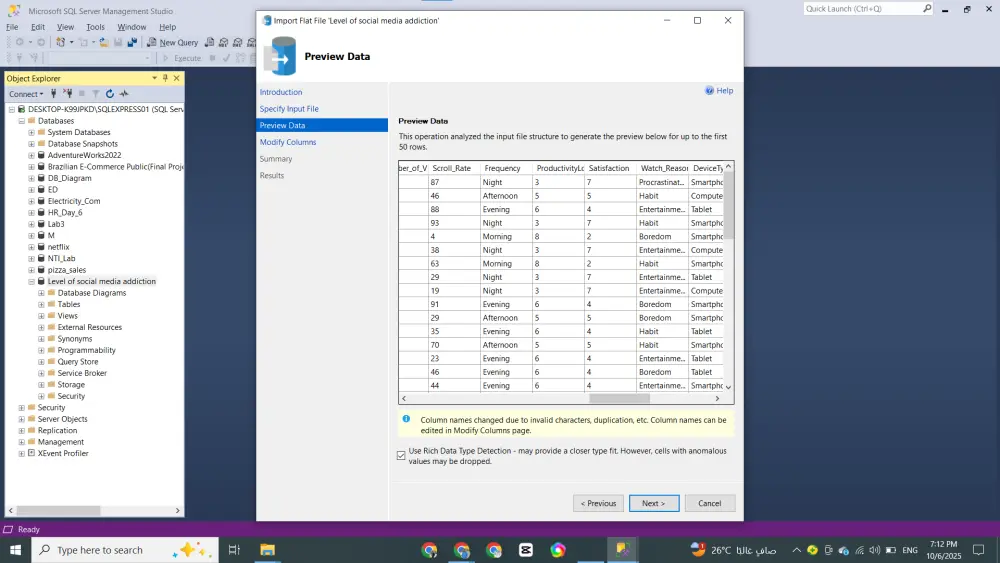This screenshot has width=1000, height=563.
Task: Open the New Project dropdown arrow in toolbar
Action: click(71, 42)
